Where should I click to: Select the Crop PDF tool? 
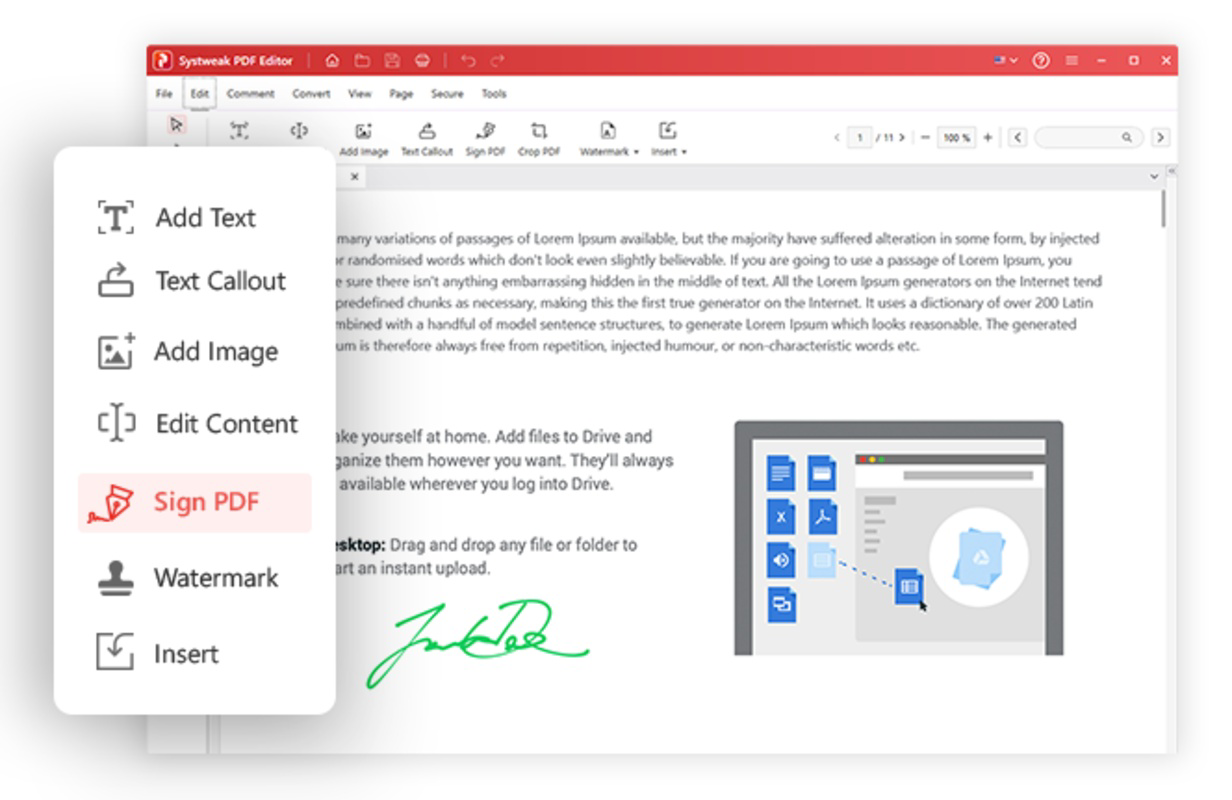pyautogui.click(x=539, y=139)
